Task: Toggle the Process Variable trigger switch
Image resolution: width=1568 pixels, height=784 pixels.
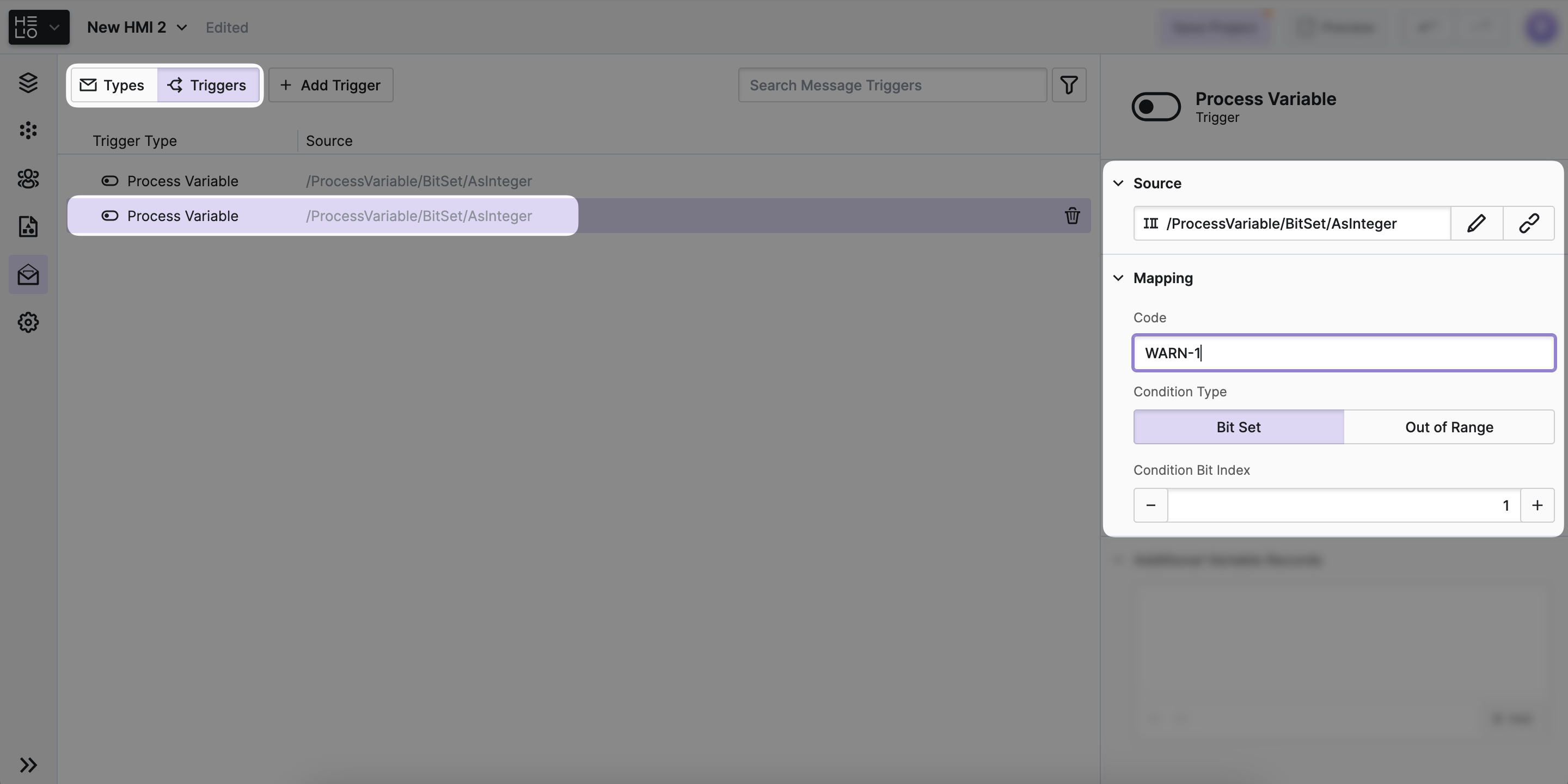Action: pyautogui.click(x=1155, y=107)
